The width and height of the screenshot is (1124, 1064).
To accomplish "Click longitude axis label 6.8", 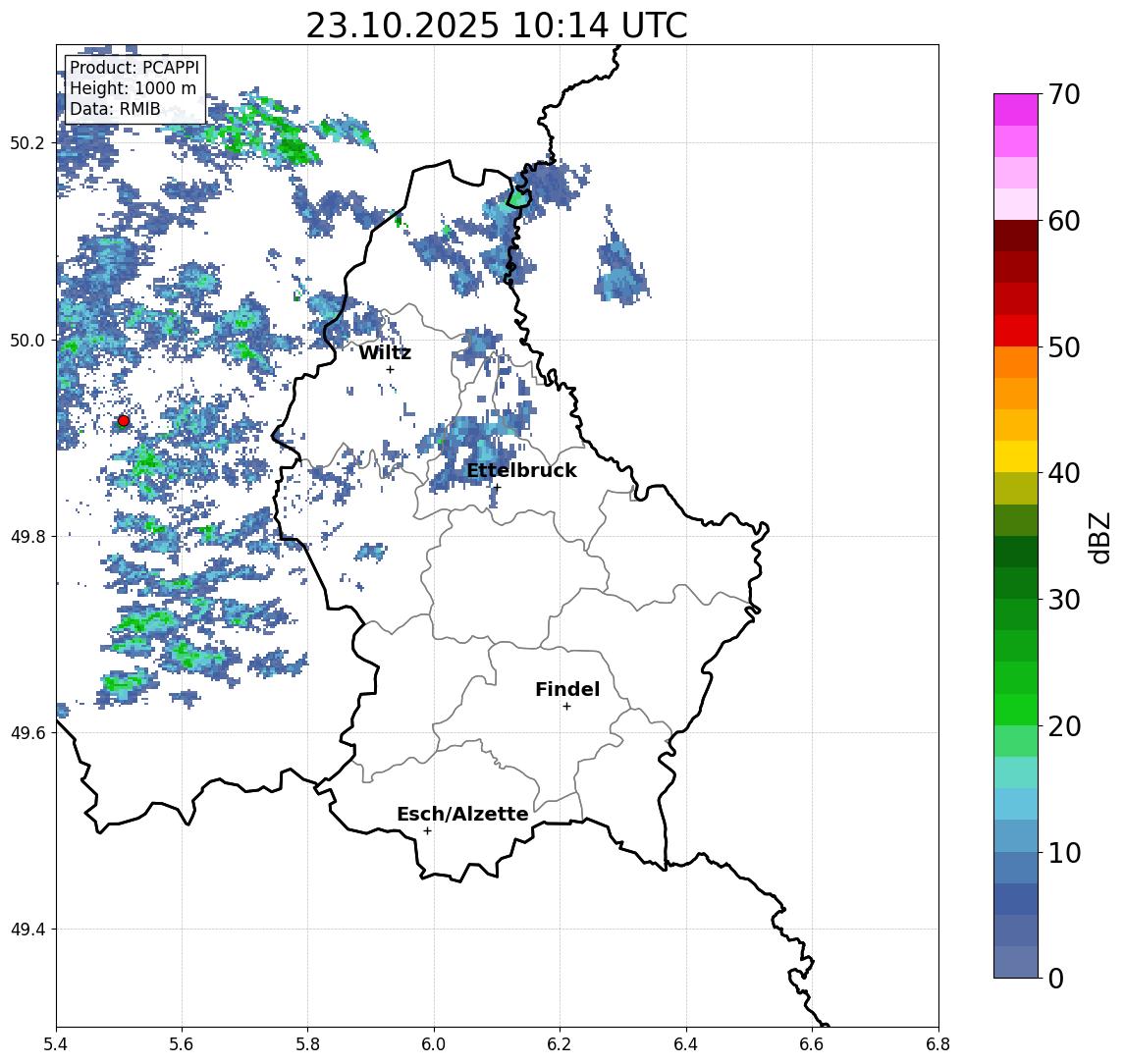I will (x=938, y=1044).
